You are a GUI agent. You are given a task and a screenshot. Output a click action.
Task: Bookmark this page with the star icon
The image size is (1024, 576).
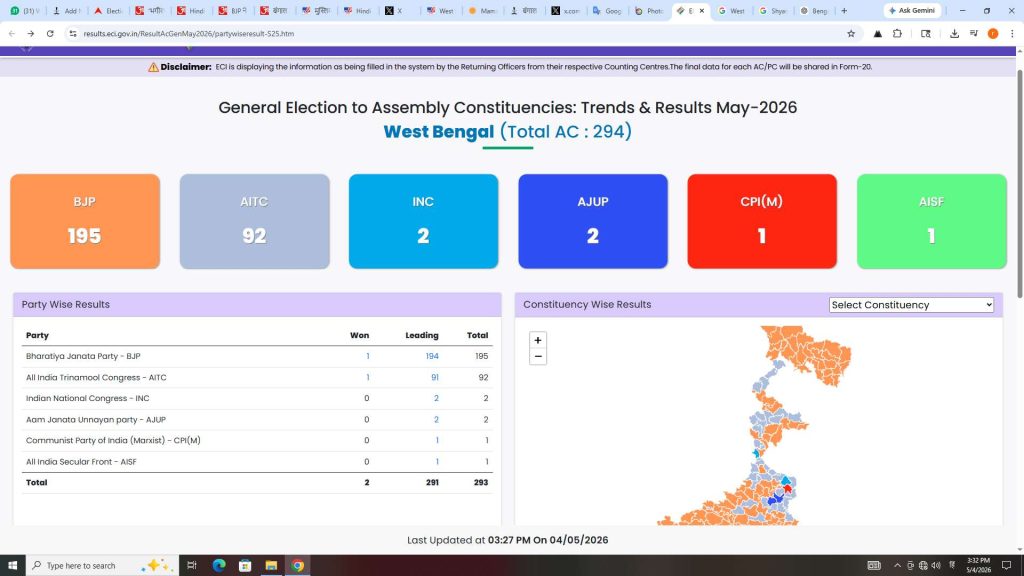pyautogui.click(x=851, y=33)
